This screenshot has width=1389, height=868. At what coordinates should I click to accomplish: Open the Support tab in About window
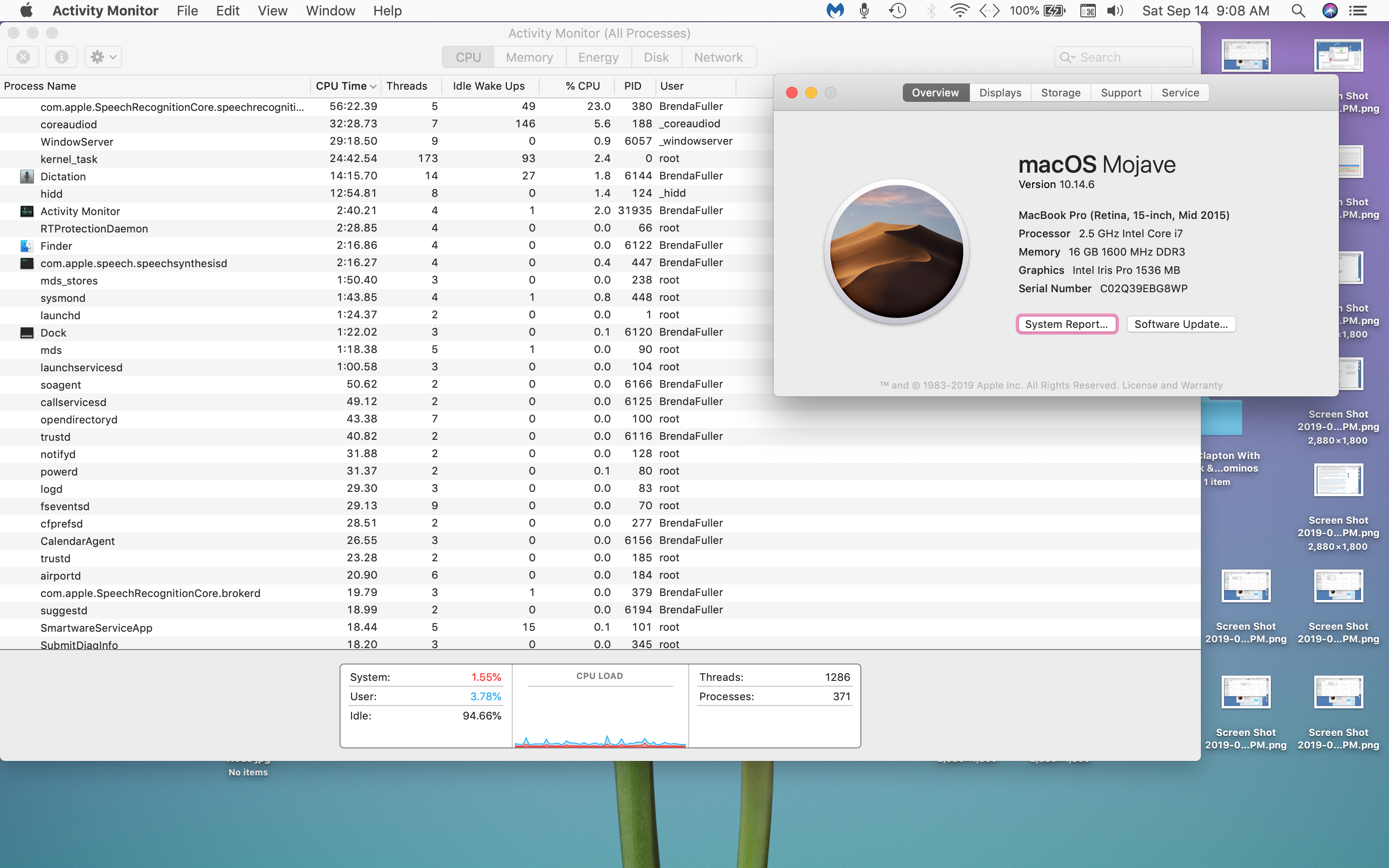(x=1121, y=93)
